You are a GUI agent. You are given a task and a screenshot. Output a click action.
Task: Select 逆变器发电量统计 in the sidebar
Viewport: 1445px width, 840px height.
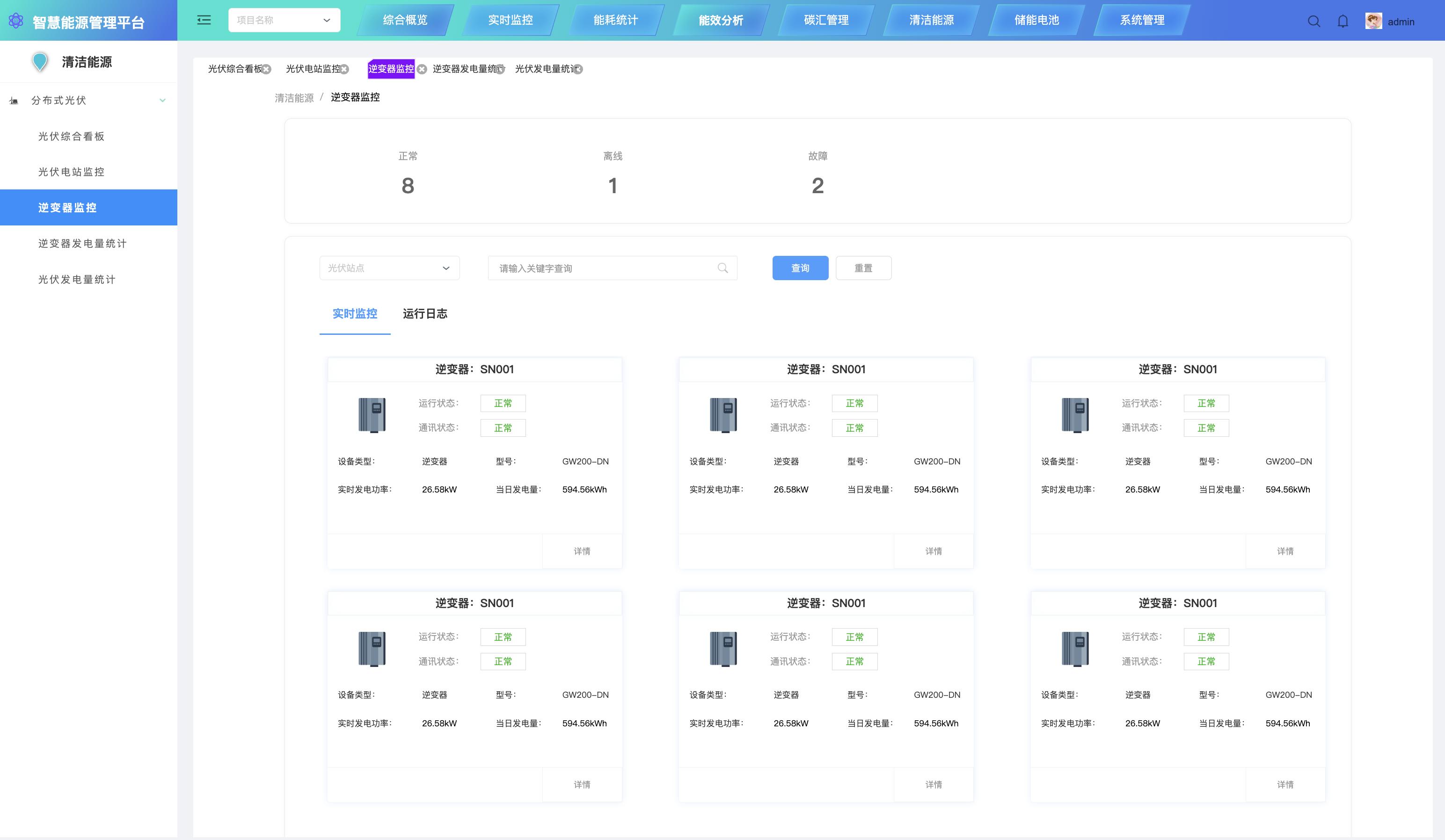coord(82,244)
